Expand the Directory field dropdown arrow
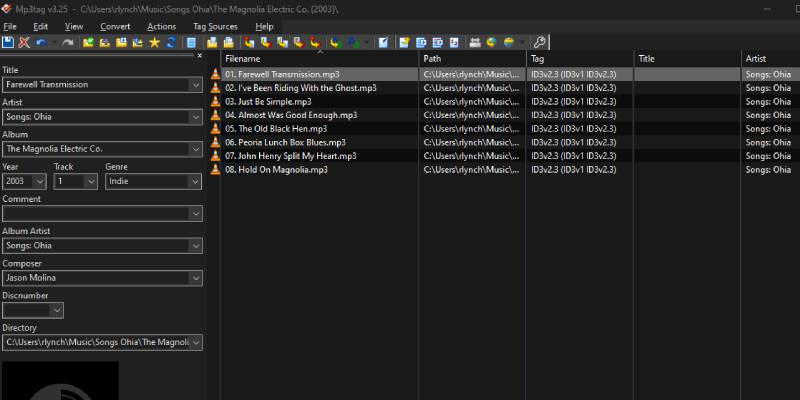The width and height of the screenshot is (800, 400). point(196,342)
